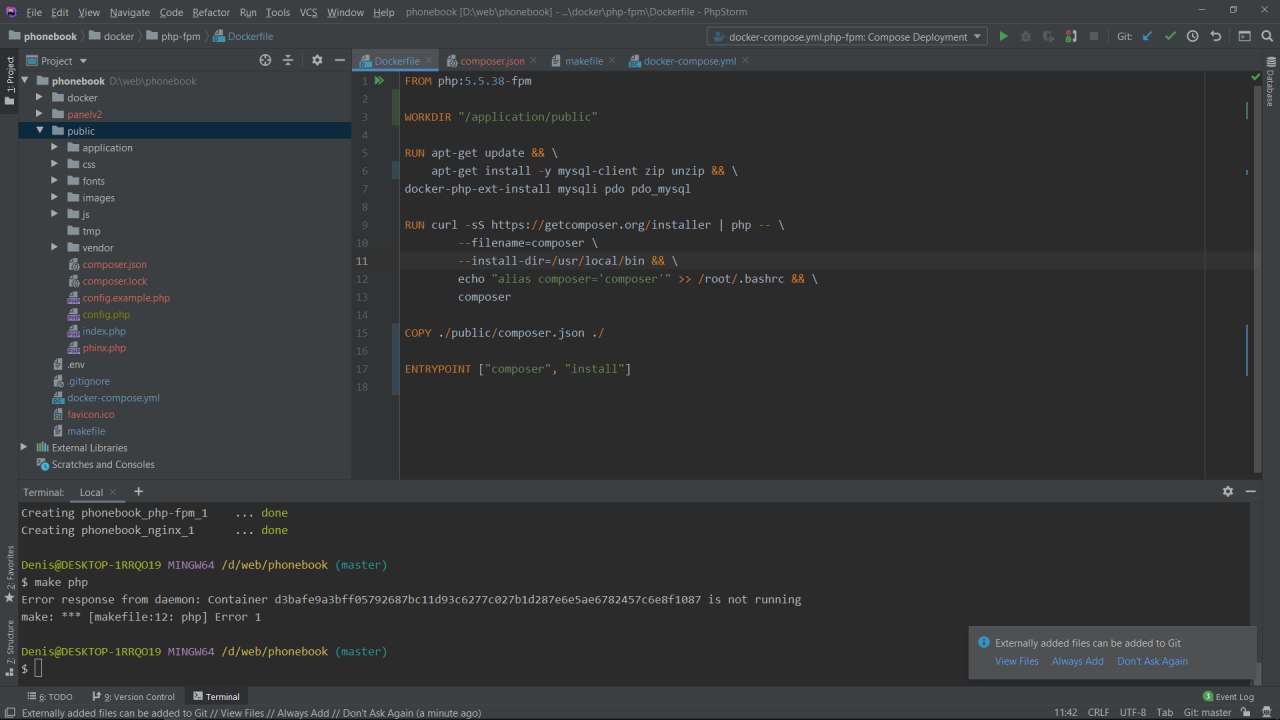Open Version Control tool window
The width and height of the screenshot is (1280, 720).
click(x=134, y=696)
